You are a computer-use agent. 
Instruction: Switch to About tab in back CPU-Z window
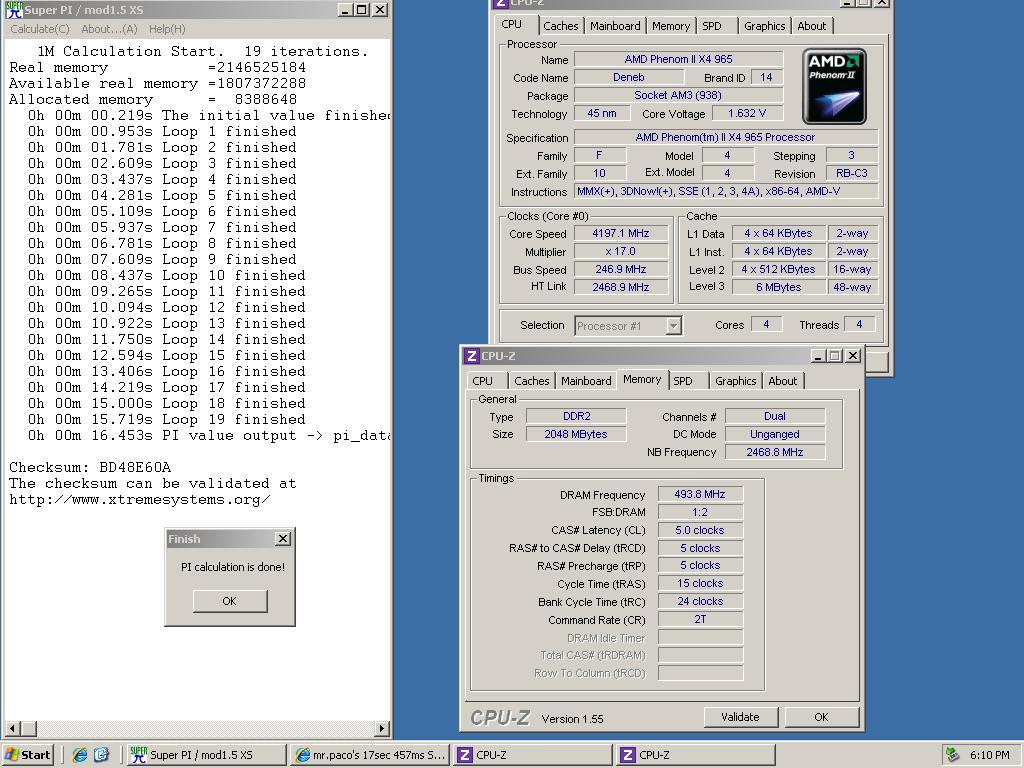click(812, 26)
